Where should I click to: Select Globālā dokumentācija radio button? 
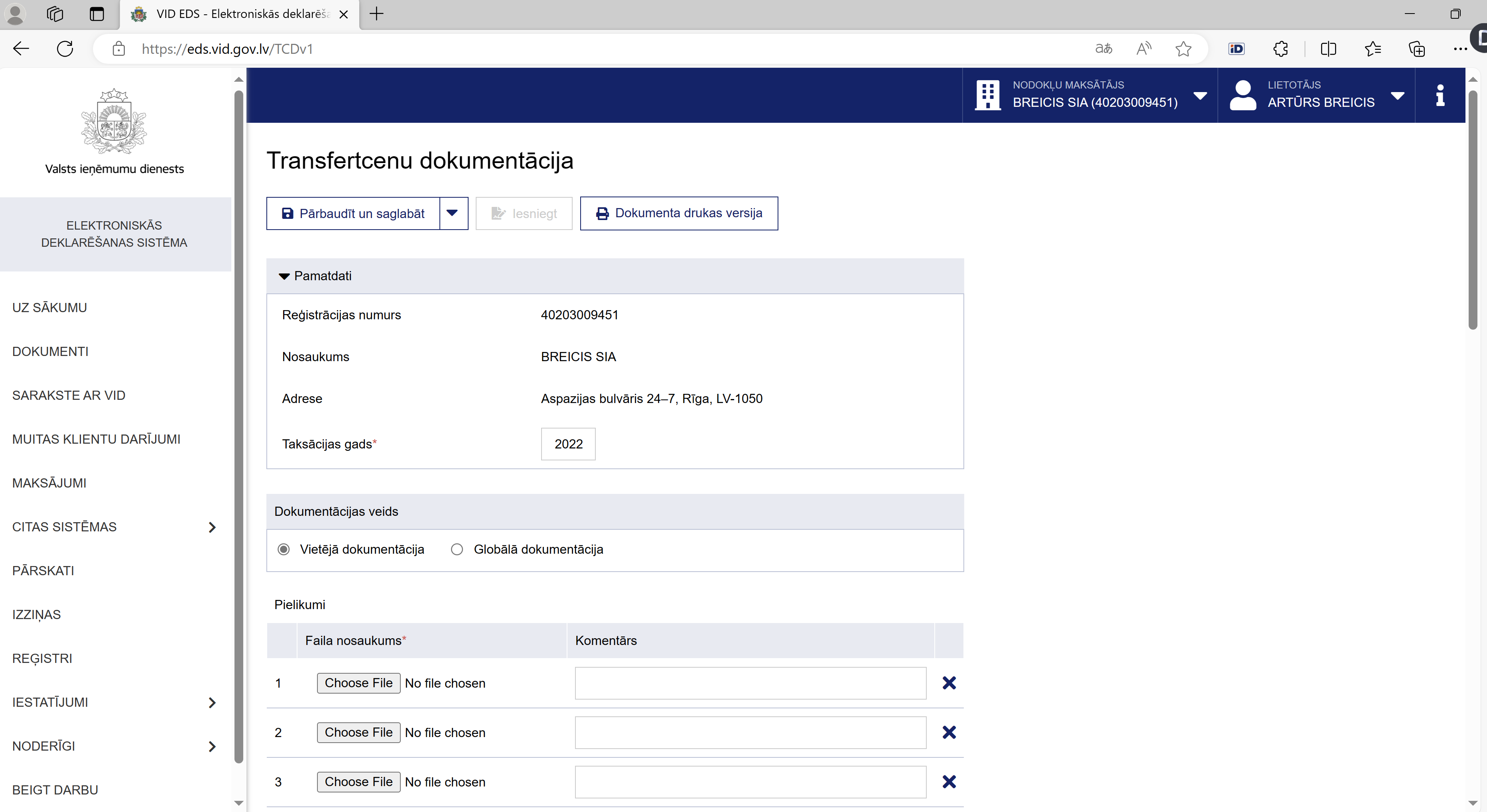coord(457,549)
